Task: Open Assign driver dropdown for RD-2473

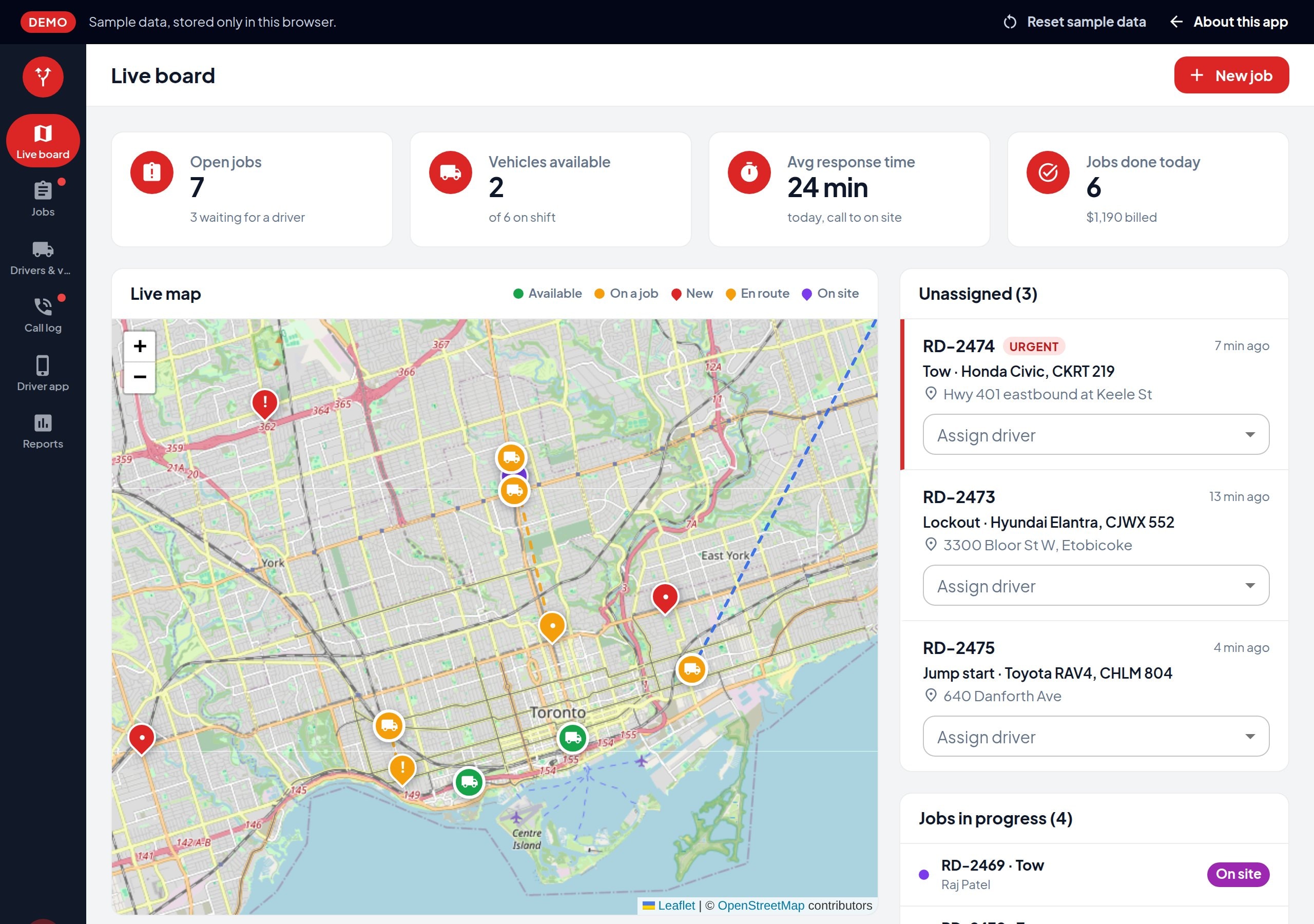Action: tap(1095, 585)
